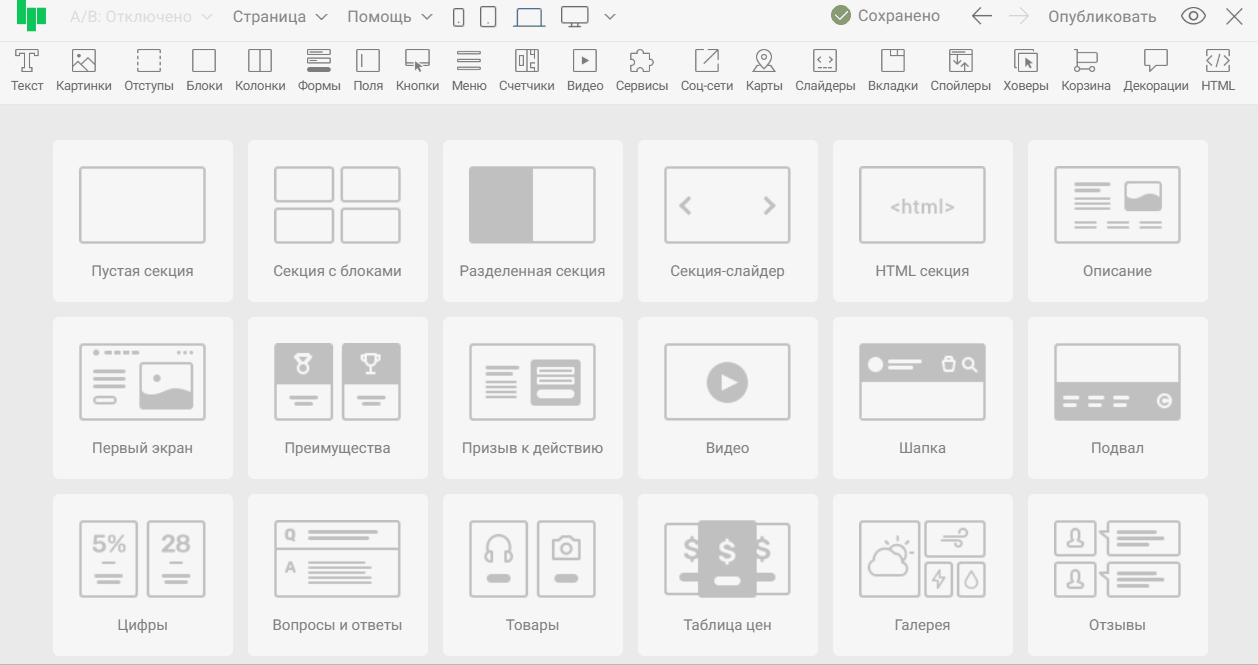Open the Картинки widget

pyautogui.click(x=84, y=70)
